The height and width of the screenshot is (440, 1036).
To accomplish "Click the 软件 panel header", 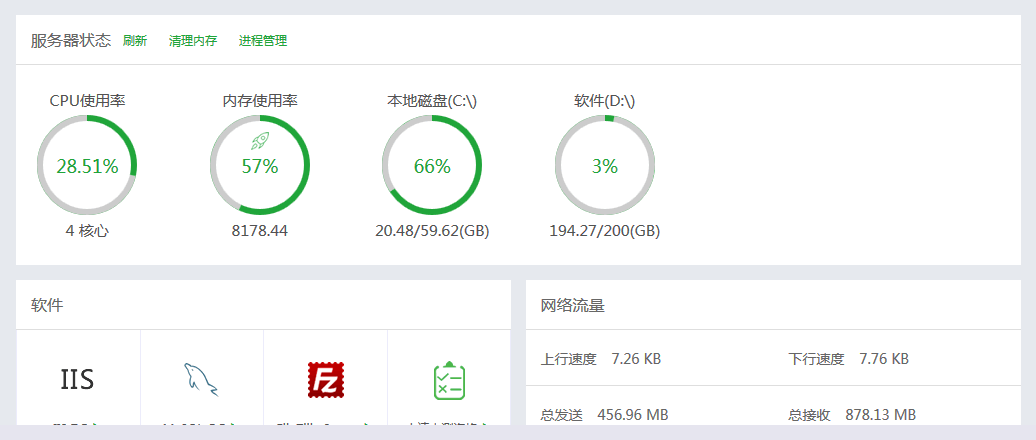I will pos(47,305).
